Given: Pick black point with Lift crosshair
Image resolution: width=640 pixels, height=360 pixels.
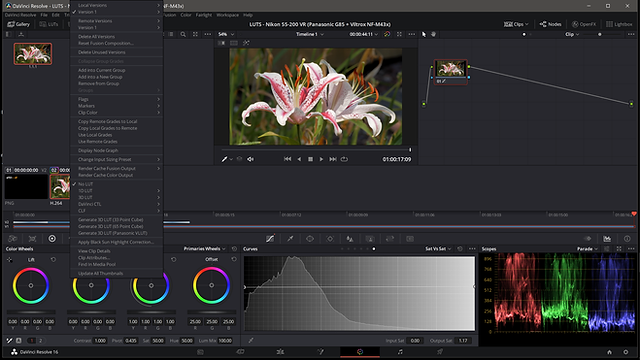Looking at the screenshot, I should click(x=9, y=260).
